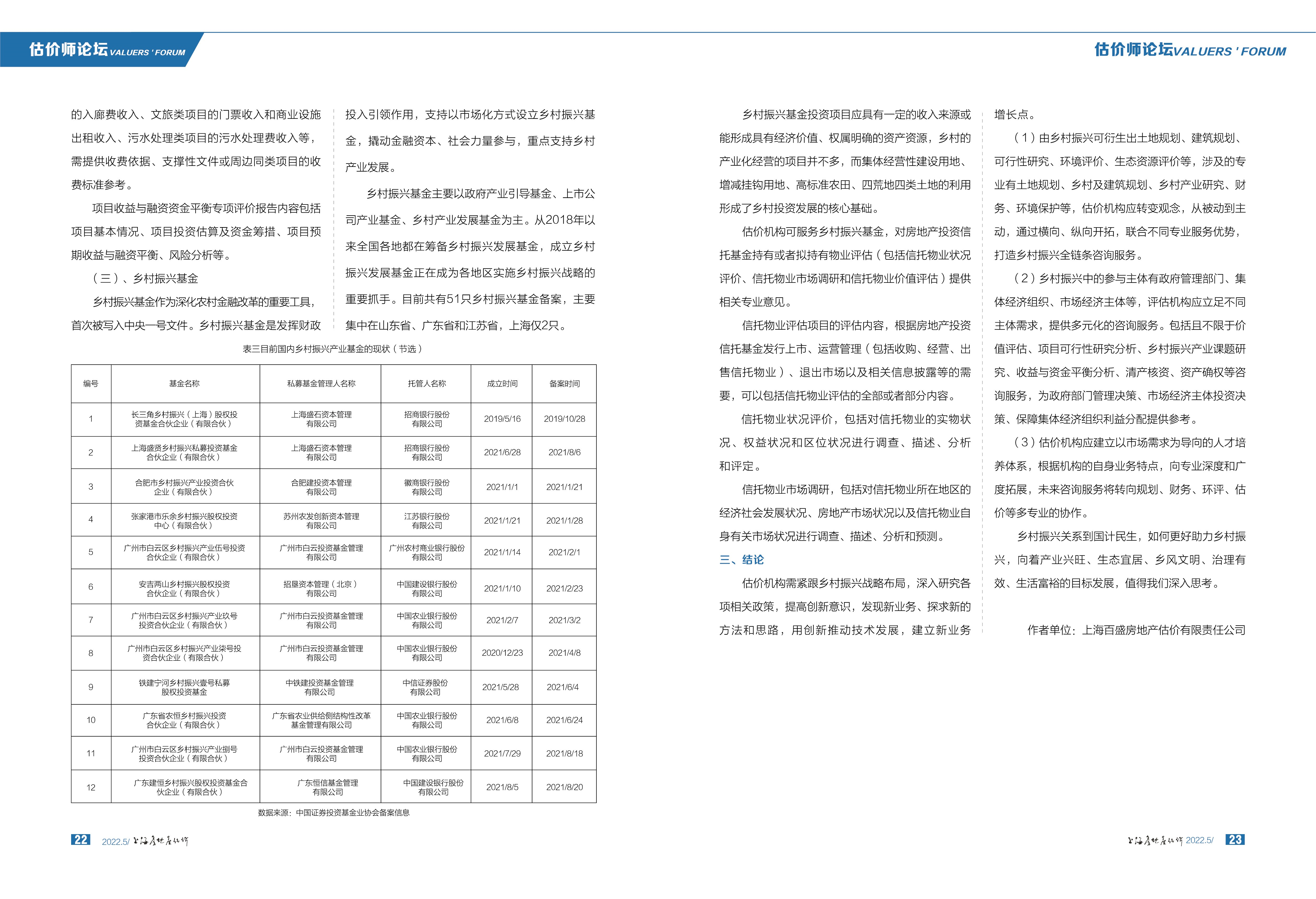This screenshot has width=1316, height=899.
Task: Click manager cell 中铁建投资基金管理有限公司
Action: pos(320,687)
